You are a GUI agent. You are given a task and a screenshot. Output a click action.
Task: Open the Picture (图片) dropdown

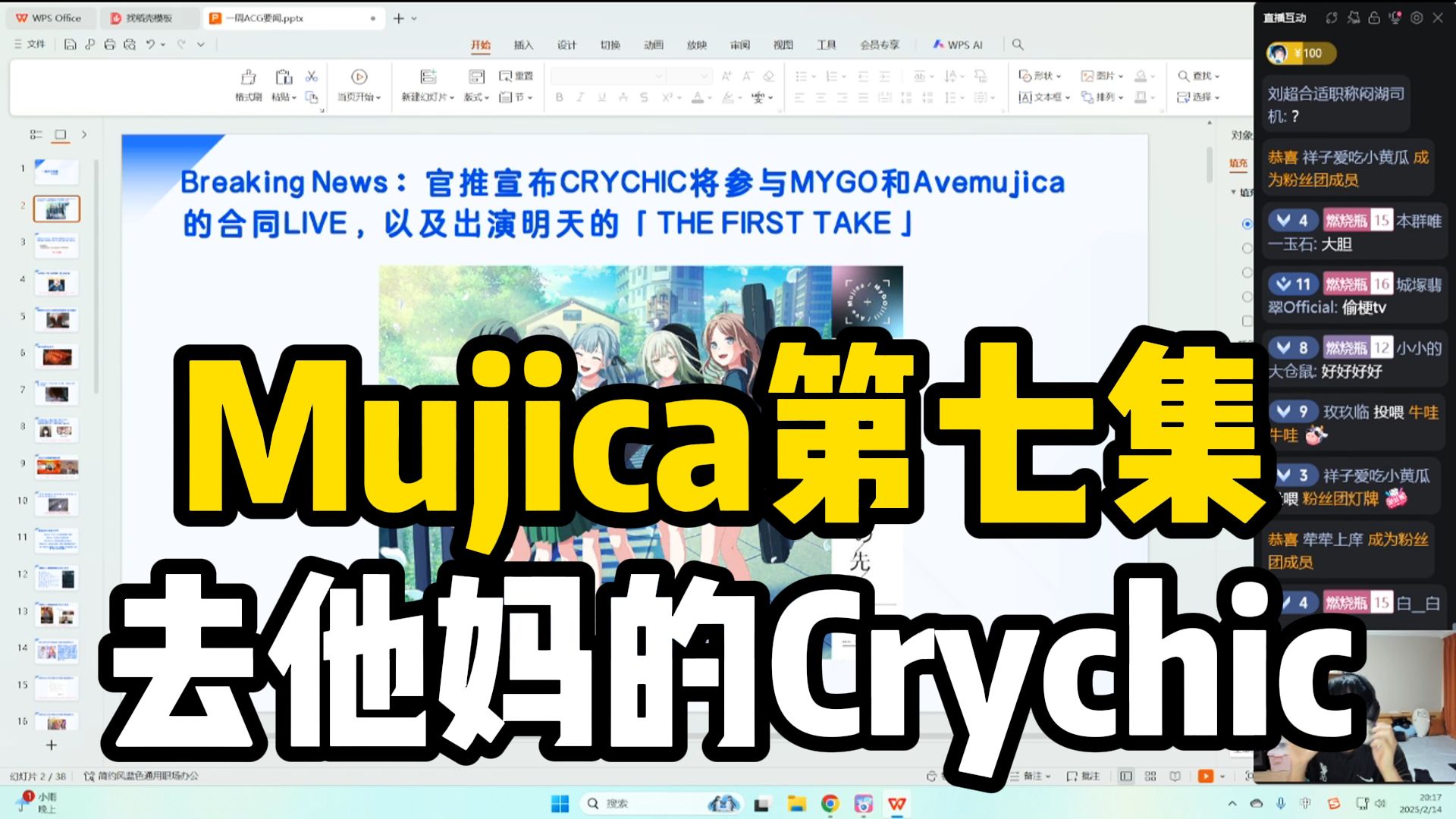coord(1103,76)
